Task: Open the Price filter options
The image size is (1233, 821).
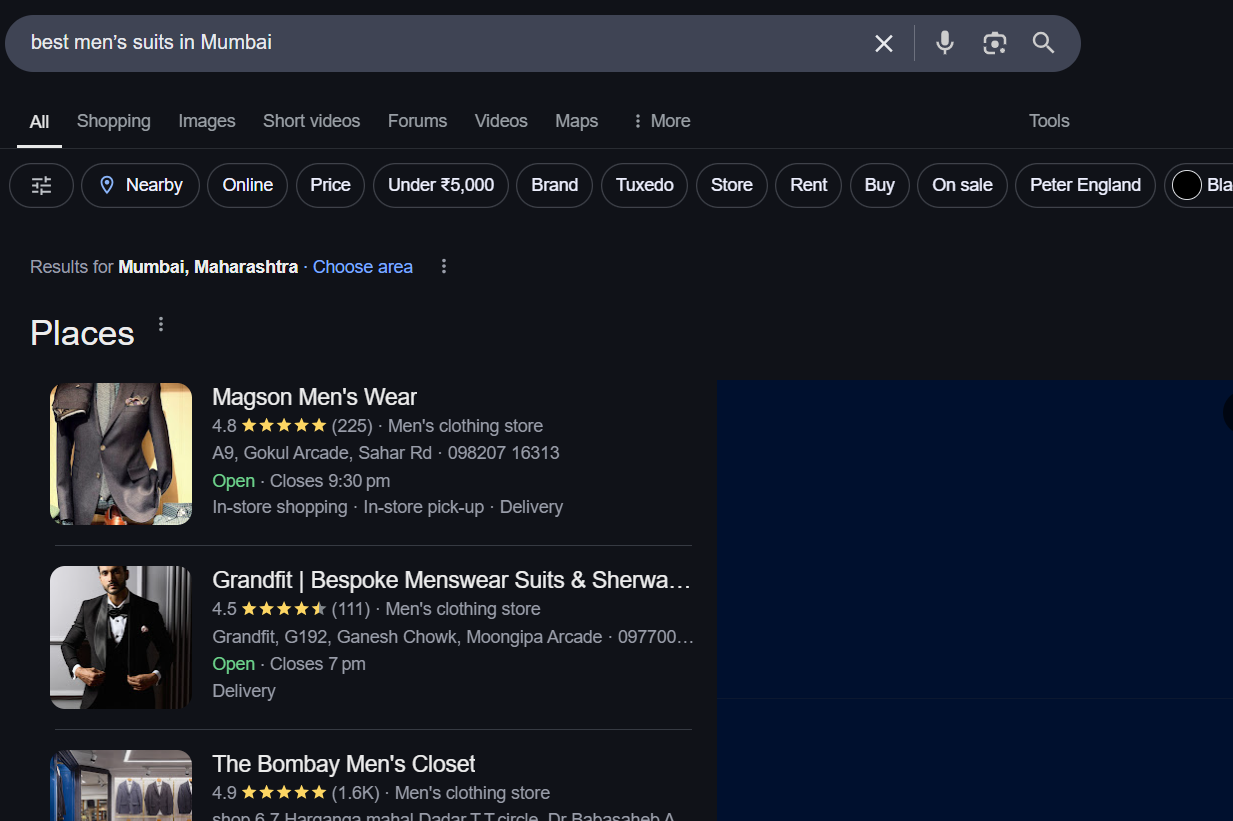Action: click(330, 185)
